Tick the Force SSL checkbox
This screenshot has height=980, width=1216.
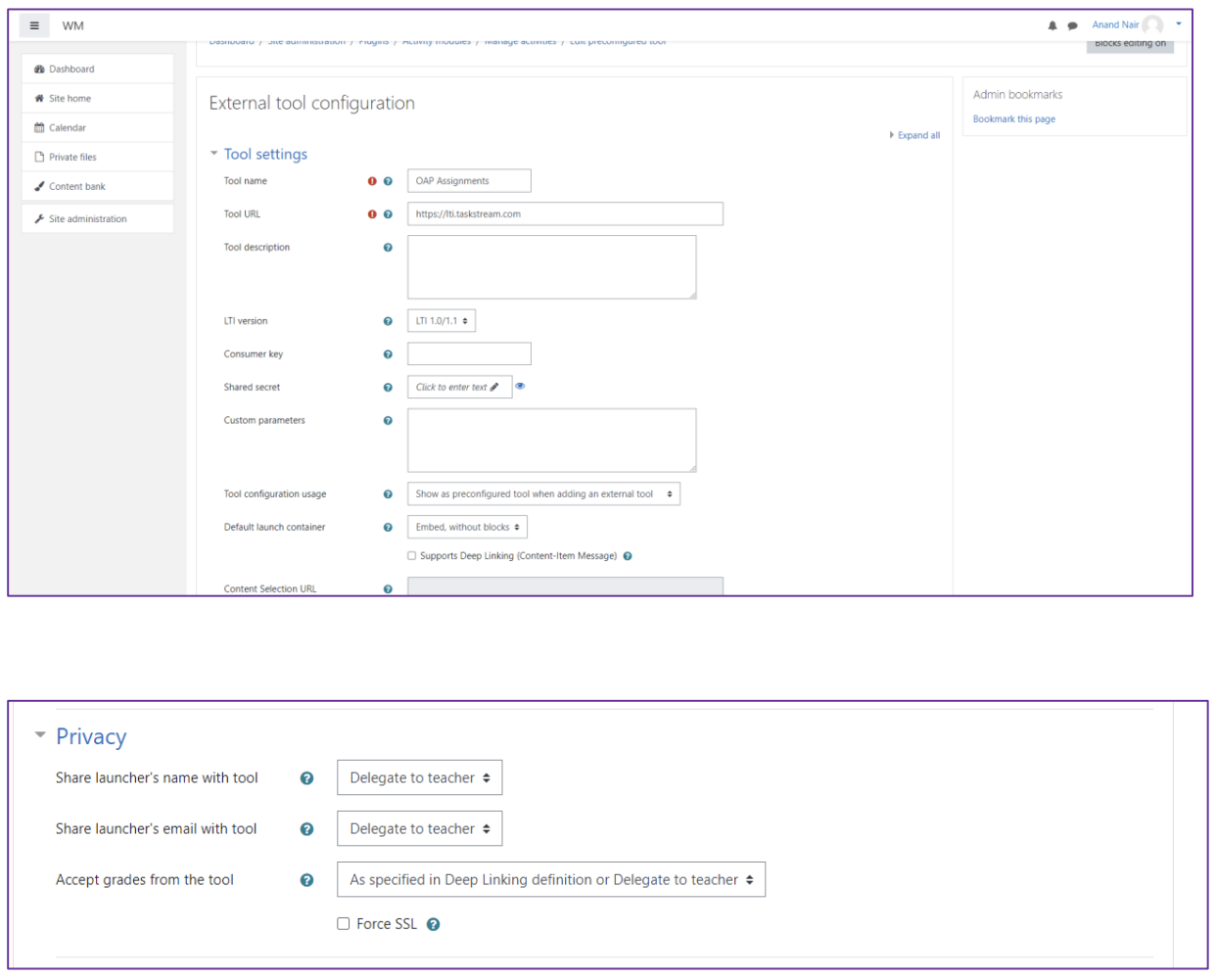point(344,923)
